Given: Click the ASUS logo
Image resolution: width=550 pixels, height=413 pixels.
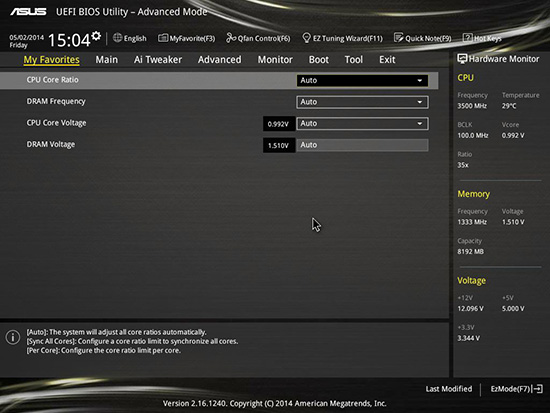Looking at the screenshot, I should tap(28, 12).
